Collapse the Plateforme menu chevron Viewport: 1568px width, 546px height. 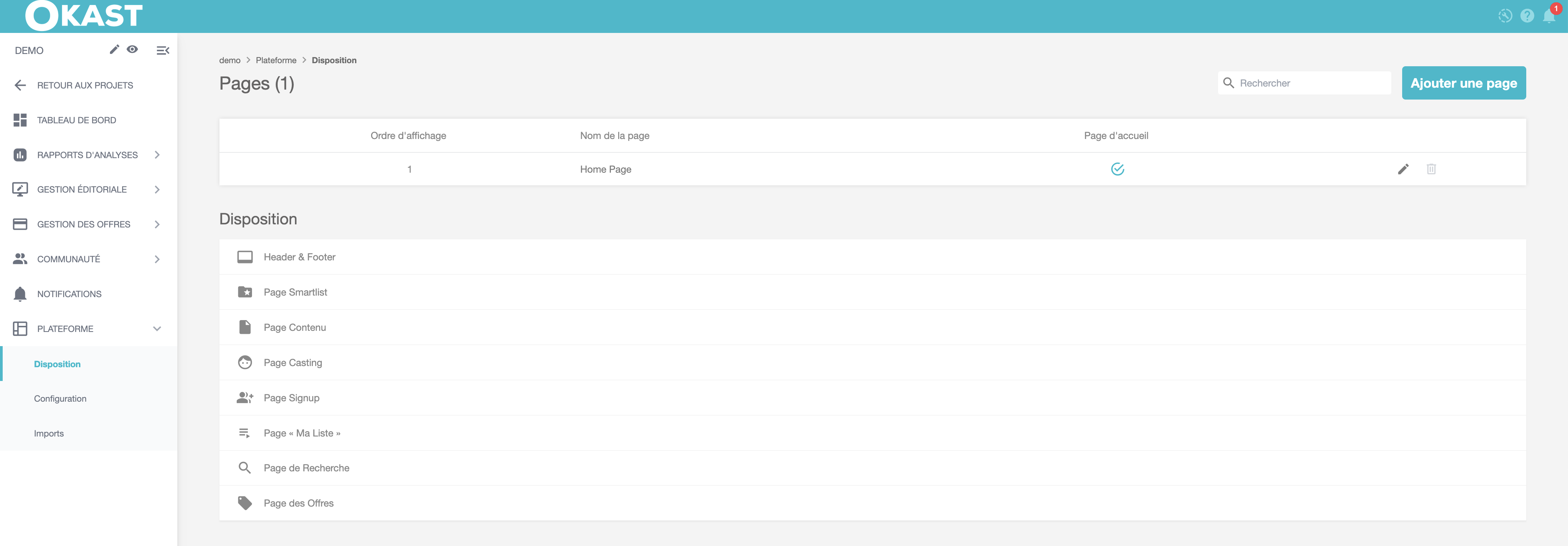coord(157,329)
